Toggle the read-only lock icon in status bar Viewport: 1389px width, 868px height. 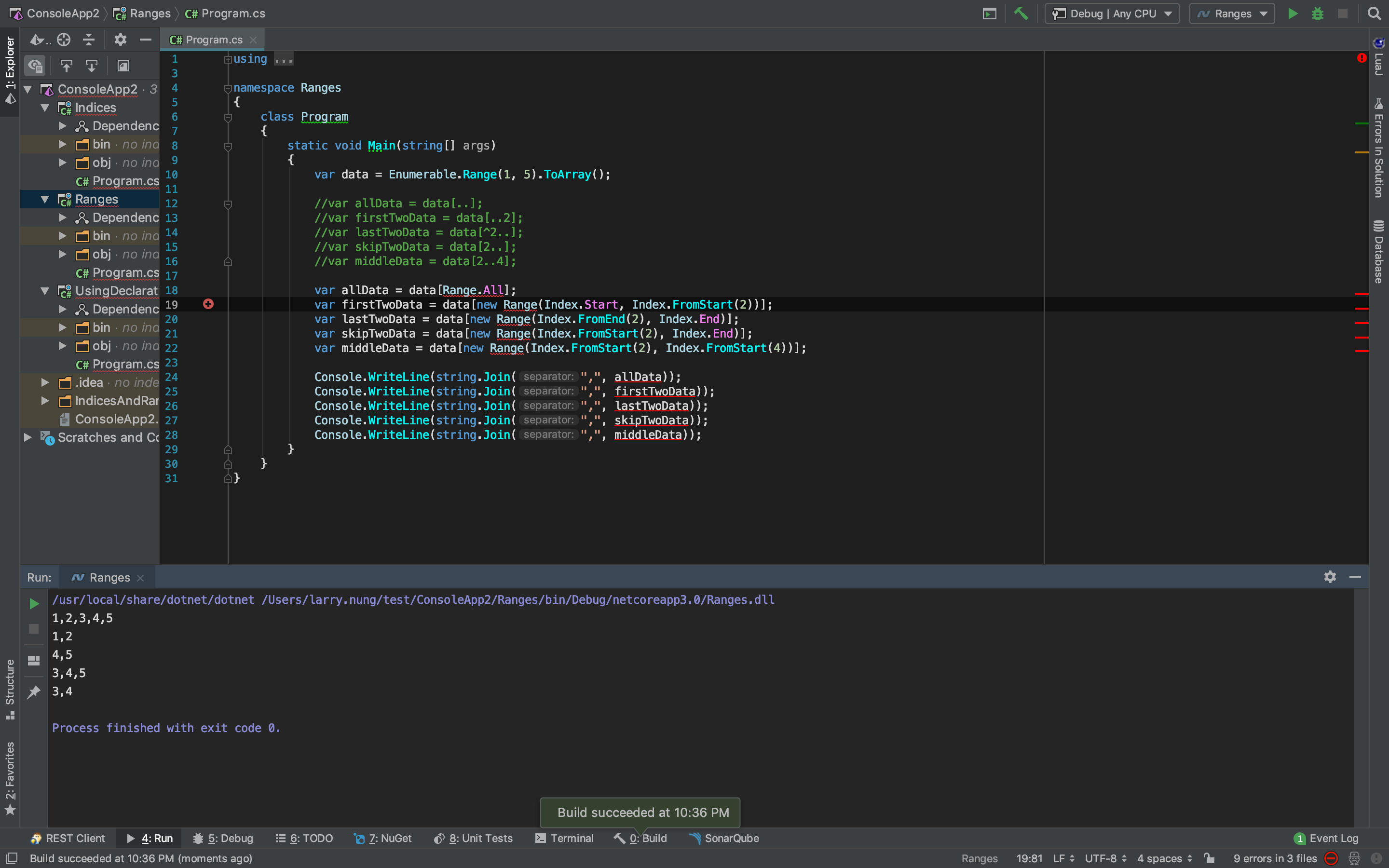[1209, 858]
